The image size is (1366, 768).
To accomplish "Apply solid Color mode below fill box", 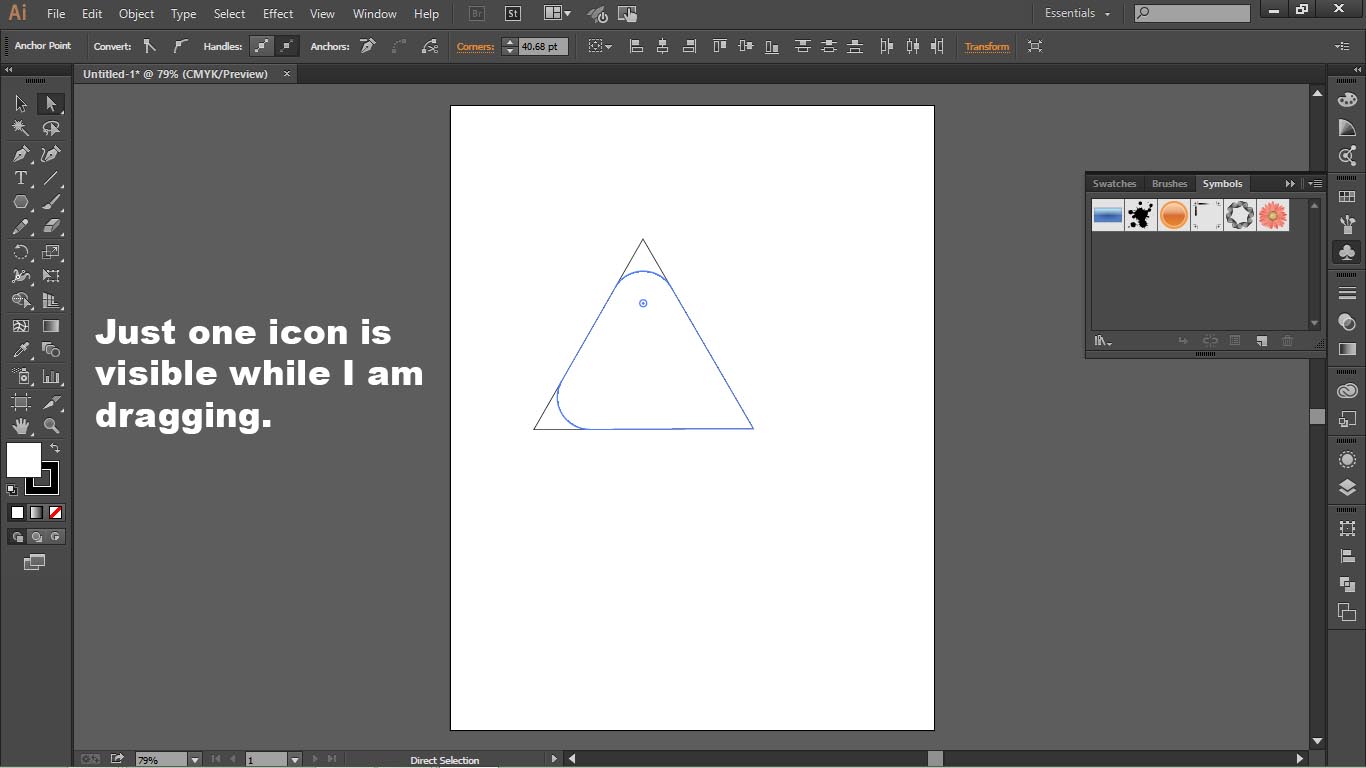I will point(17,513).
